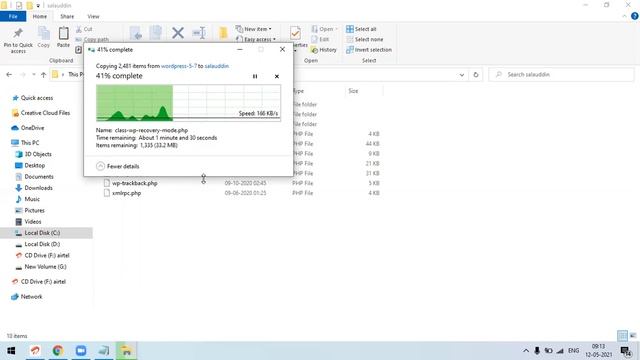Select Local Disk (C:) in sidebar
The image size is (640, 360).
point(46,233)
